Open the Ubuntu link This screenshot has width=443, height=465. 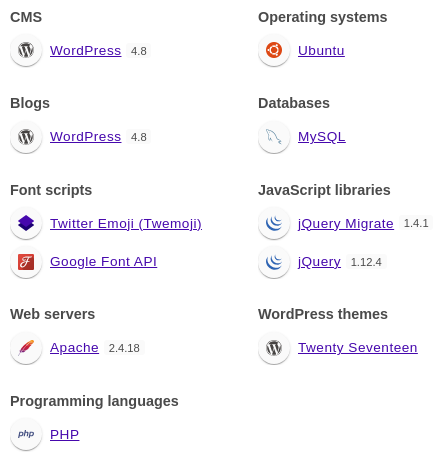point(321,51)
